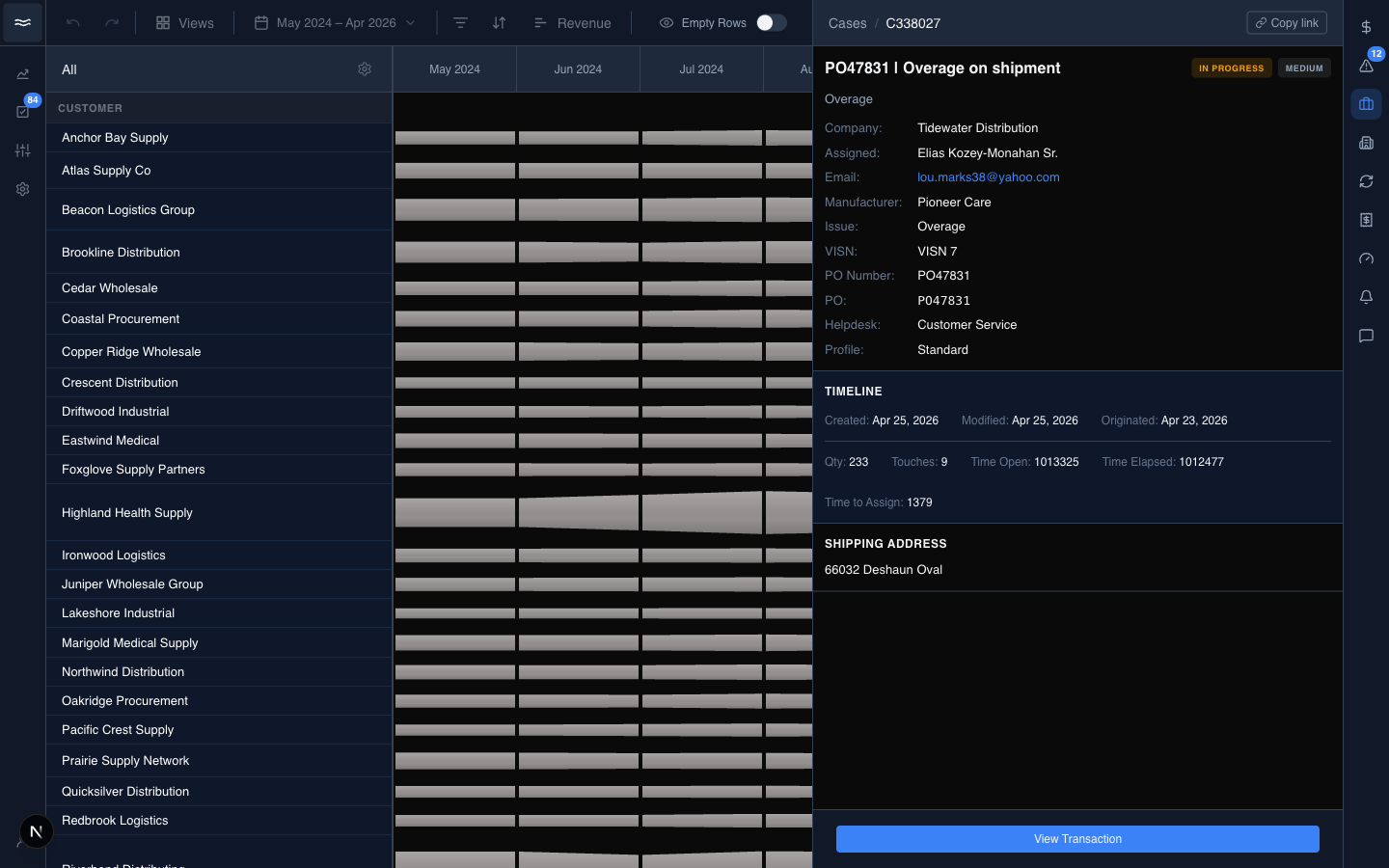The width and height of the screenshot is (1389, 868).
Task: Go to Cases breadcrumb
Action: pyautogui.click(x=847, y=23)
